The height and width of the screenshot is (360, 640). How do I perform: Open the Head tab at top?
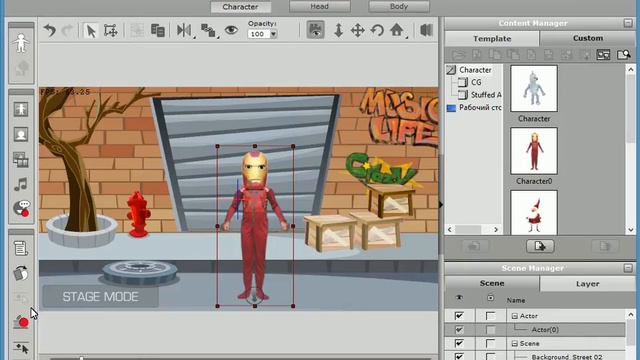tap(319, 7)
